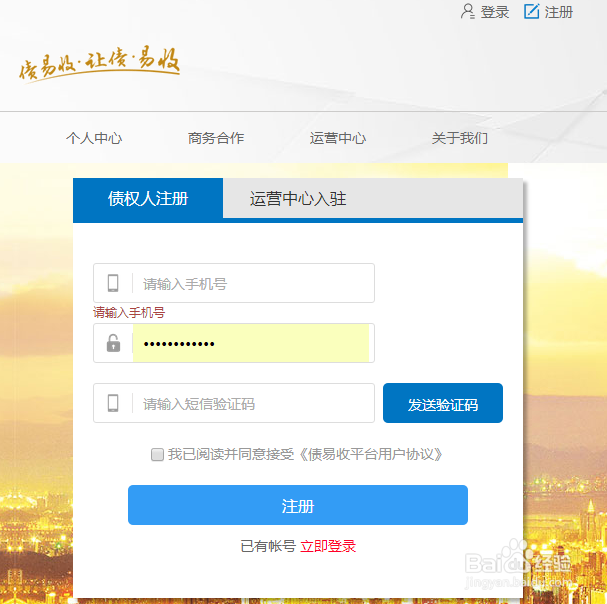Open the 注册 link in top-right header
The width and height of the screenshot is (607, 604).
pos(559,12)
